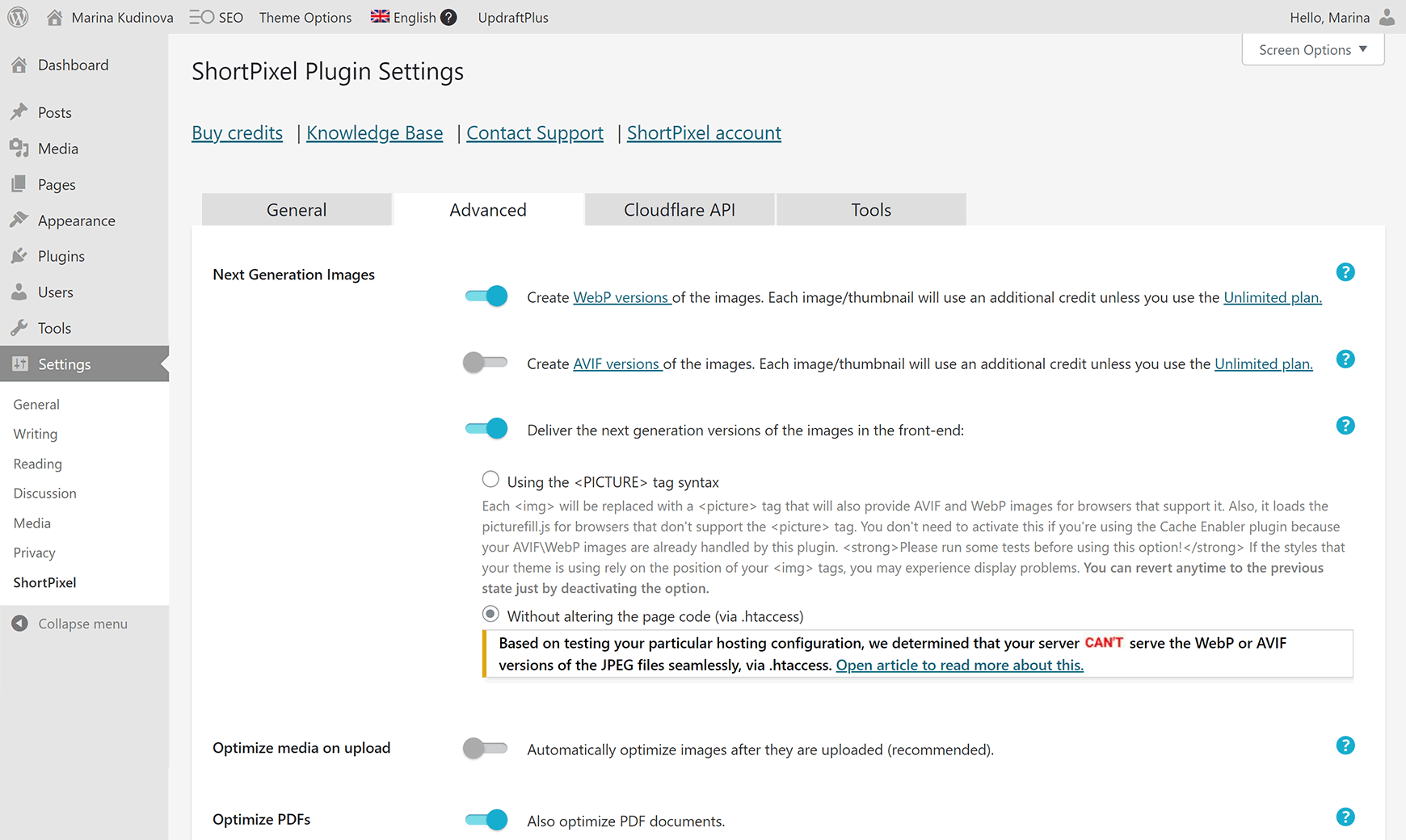Click the Users person icon
The image size is (1406, 840).
19,292
